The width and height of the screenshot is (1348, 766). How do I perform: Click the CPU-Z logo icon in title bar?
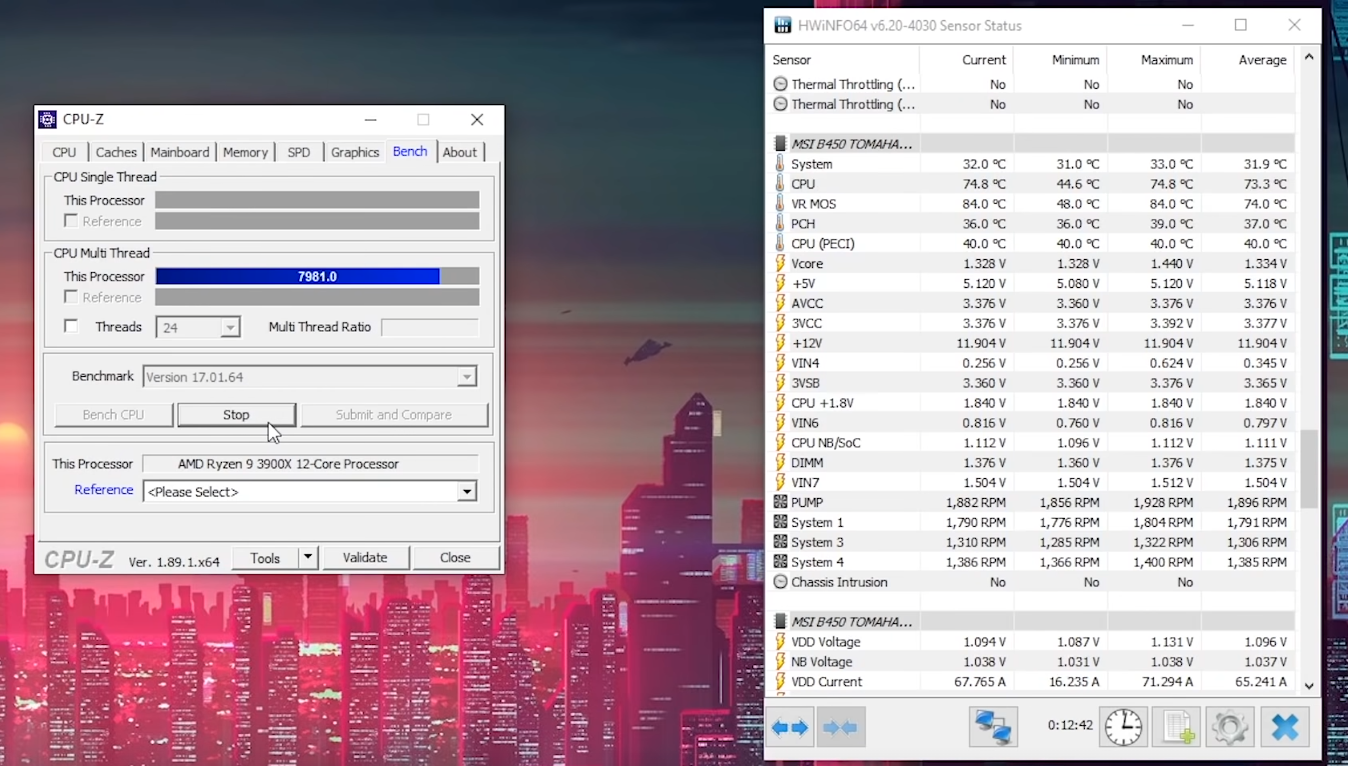(47, 119)
